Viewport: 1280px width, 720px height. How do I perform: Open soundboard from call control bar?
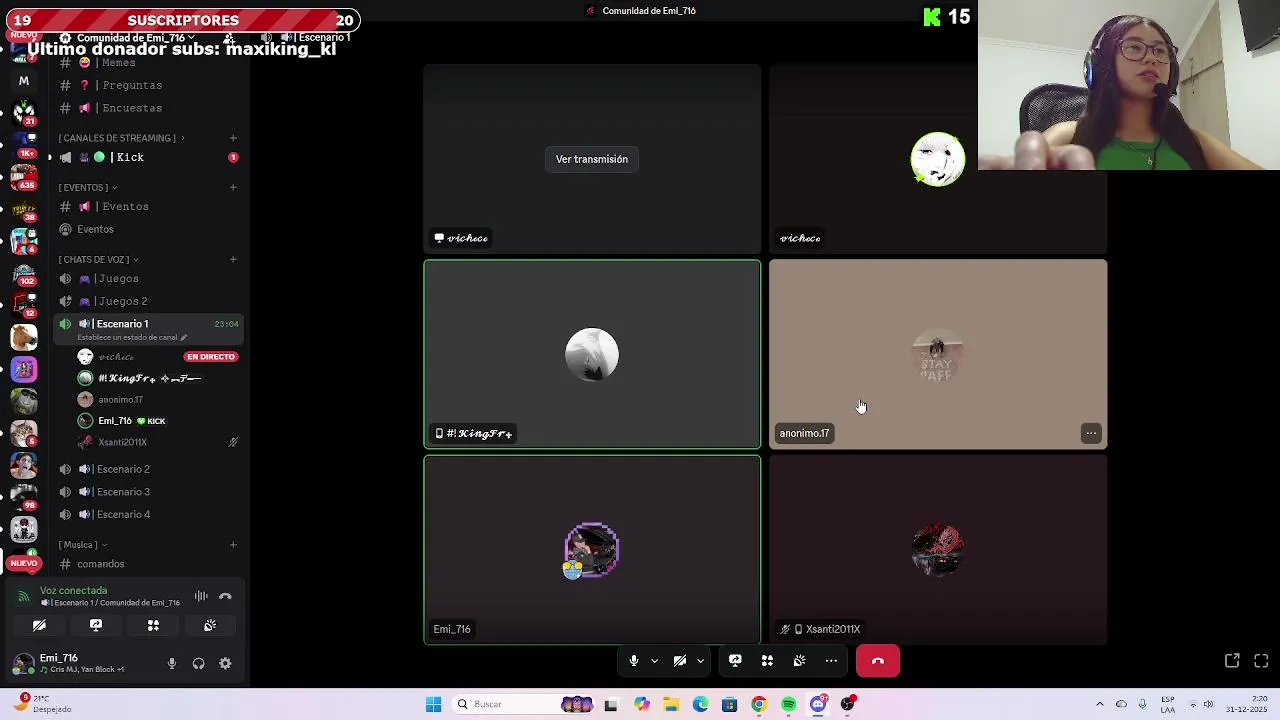coord(799,661)
